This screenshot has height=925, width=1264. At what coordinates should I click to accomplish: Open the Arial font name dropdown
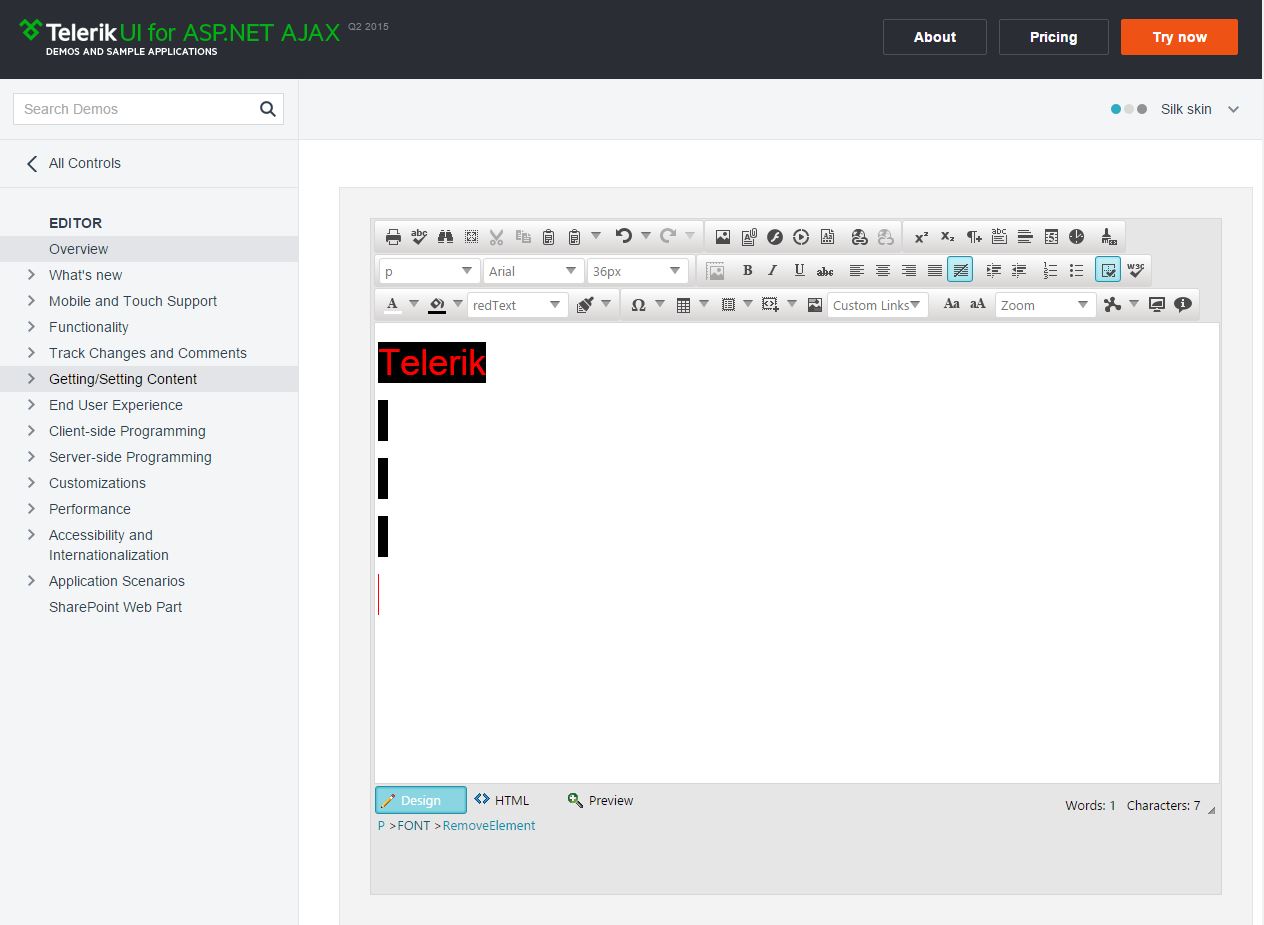coord(533,271)
